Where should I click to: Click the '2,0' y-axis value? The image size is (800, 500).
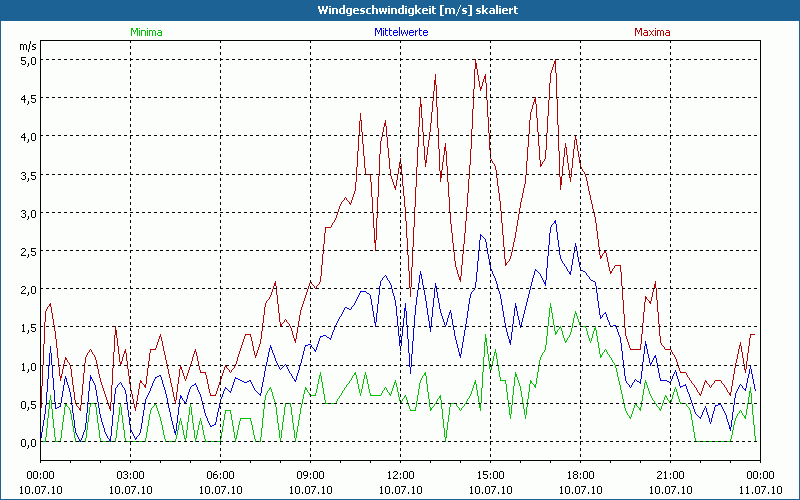click(29, 290)
